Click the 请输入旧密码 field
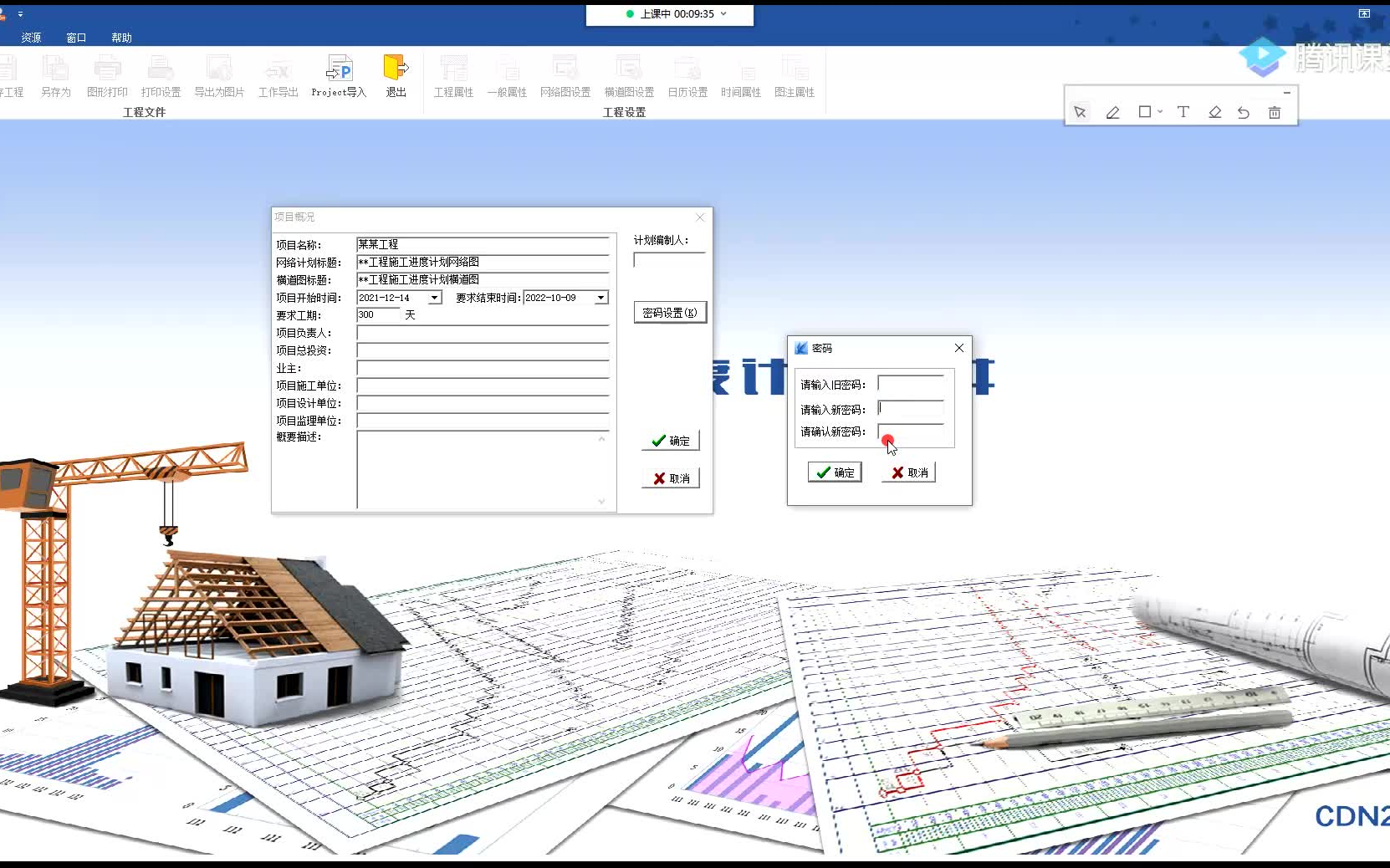1390x868 pixels. coord(911,384)
